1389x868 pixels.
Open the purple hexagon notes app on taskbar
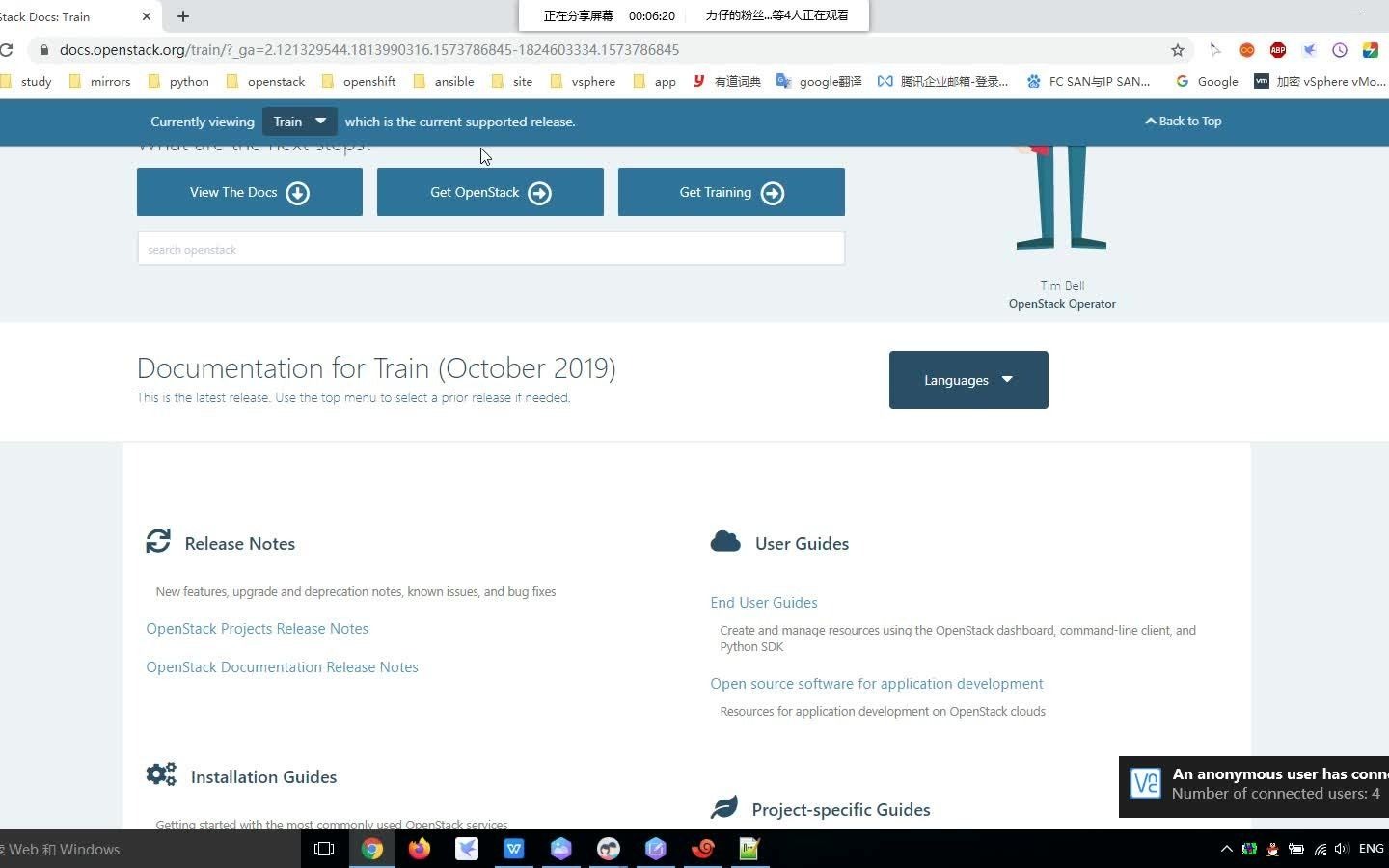pos(655,849)
